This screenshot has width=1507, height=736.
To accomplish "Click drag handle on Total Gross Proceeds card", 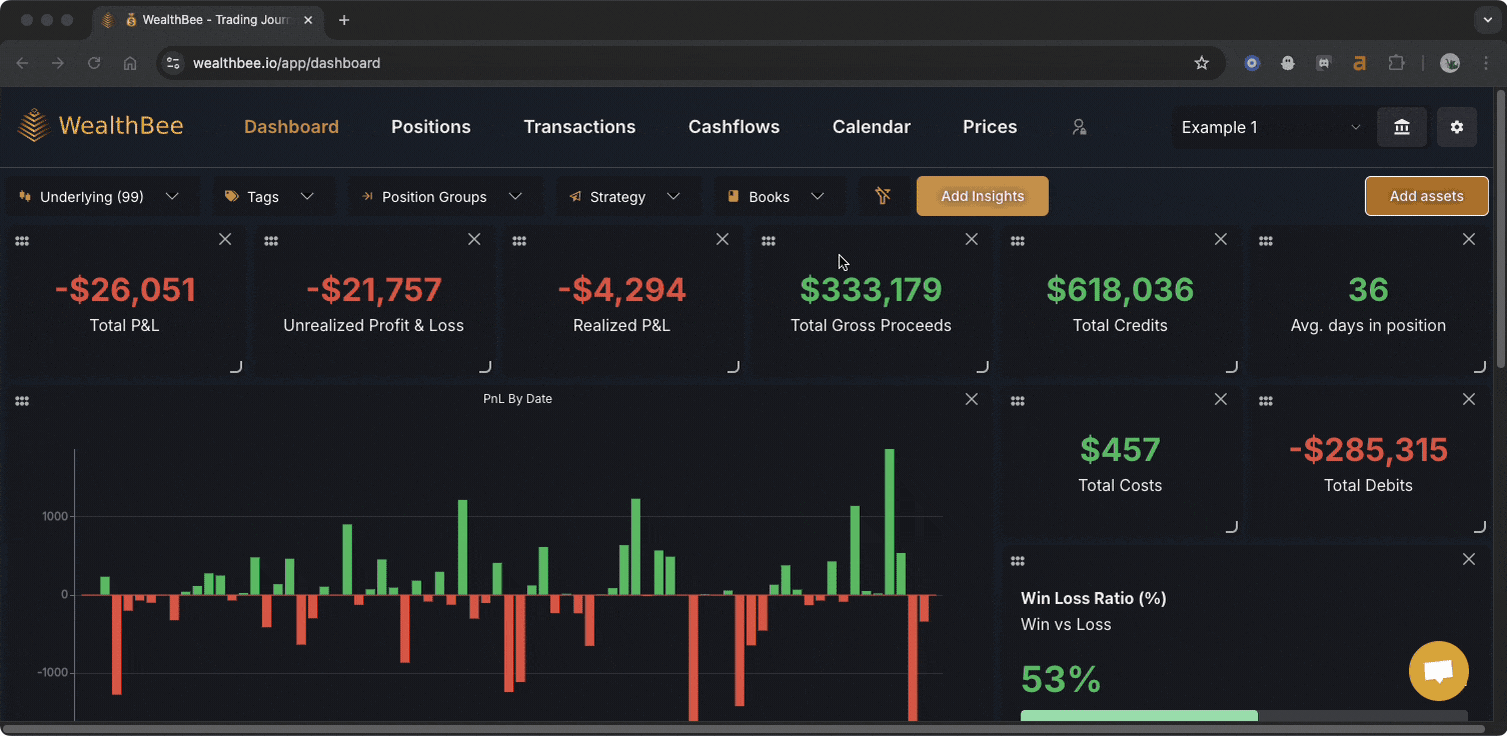I will tap(768, 241).
